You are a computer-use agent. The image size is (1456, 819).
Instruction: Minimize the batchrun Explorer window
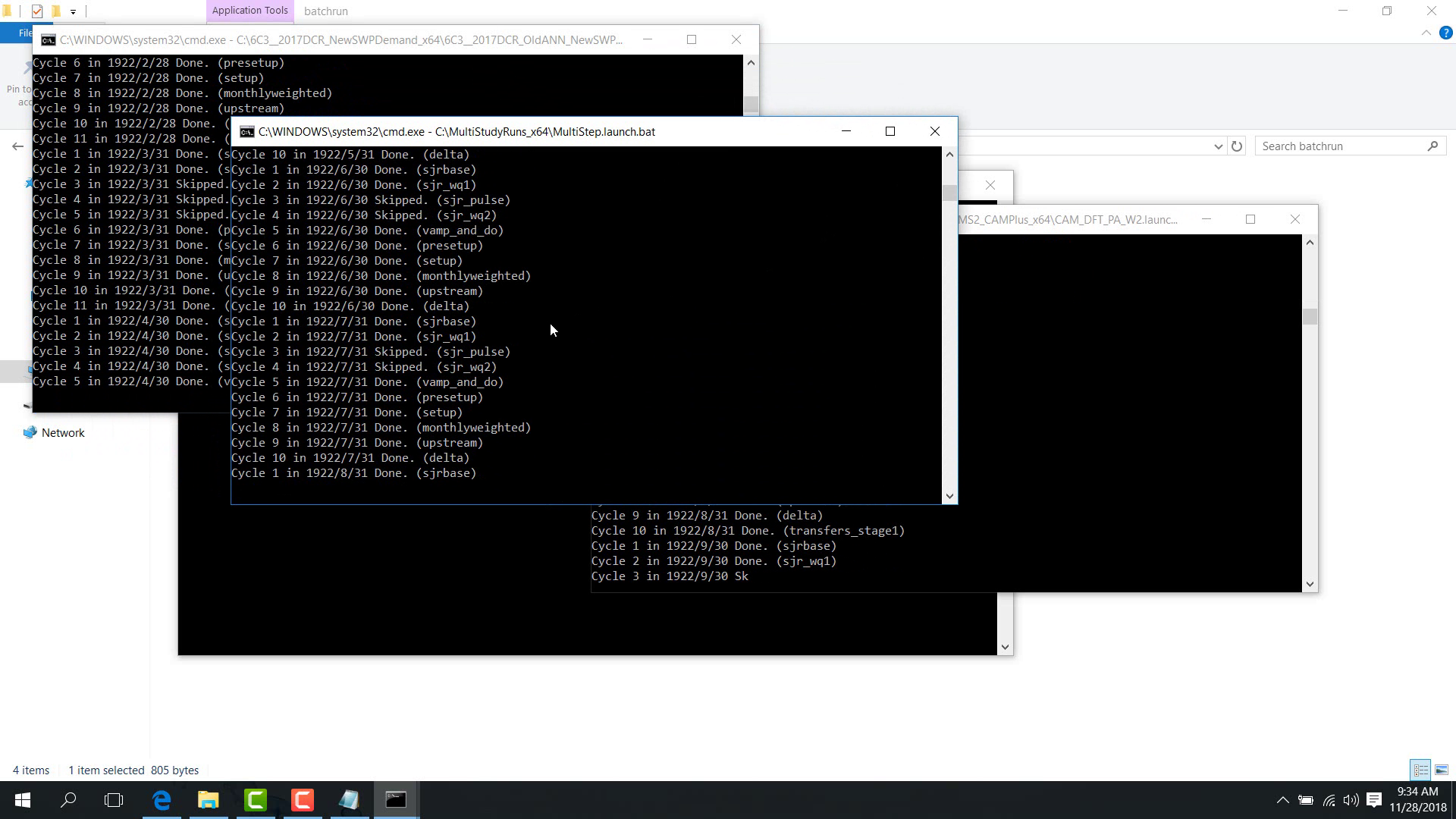(1343, 11)
